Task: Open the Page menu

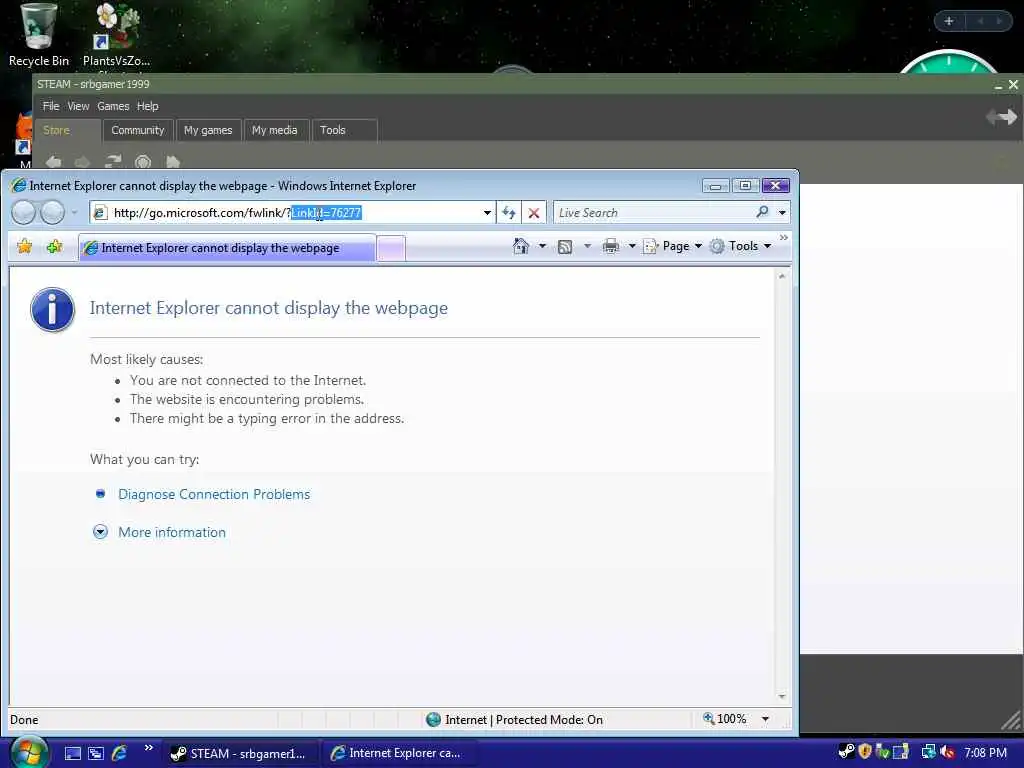Action: tap(673, 246)
